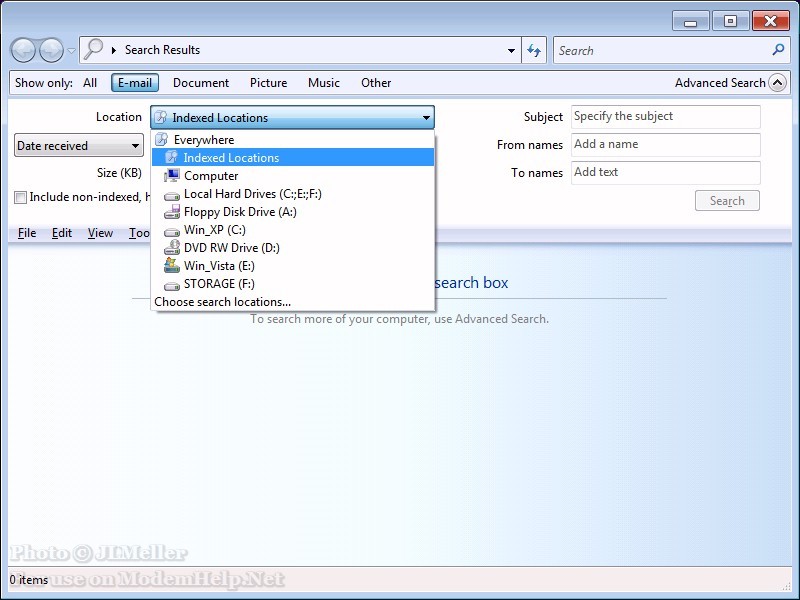Click Choose search locations... option
Screen dimensions: 800x600
(x=222, y=302)
